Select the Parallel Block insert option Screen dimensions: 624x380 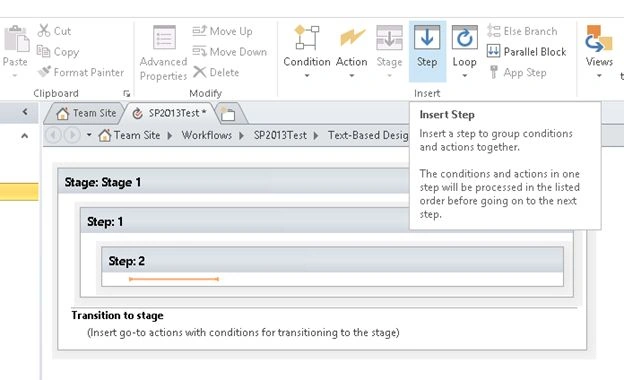(x=526, y=51)
